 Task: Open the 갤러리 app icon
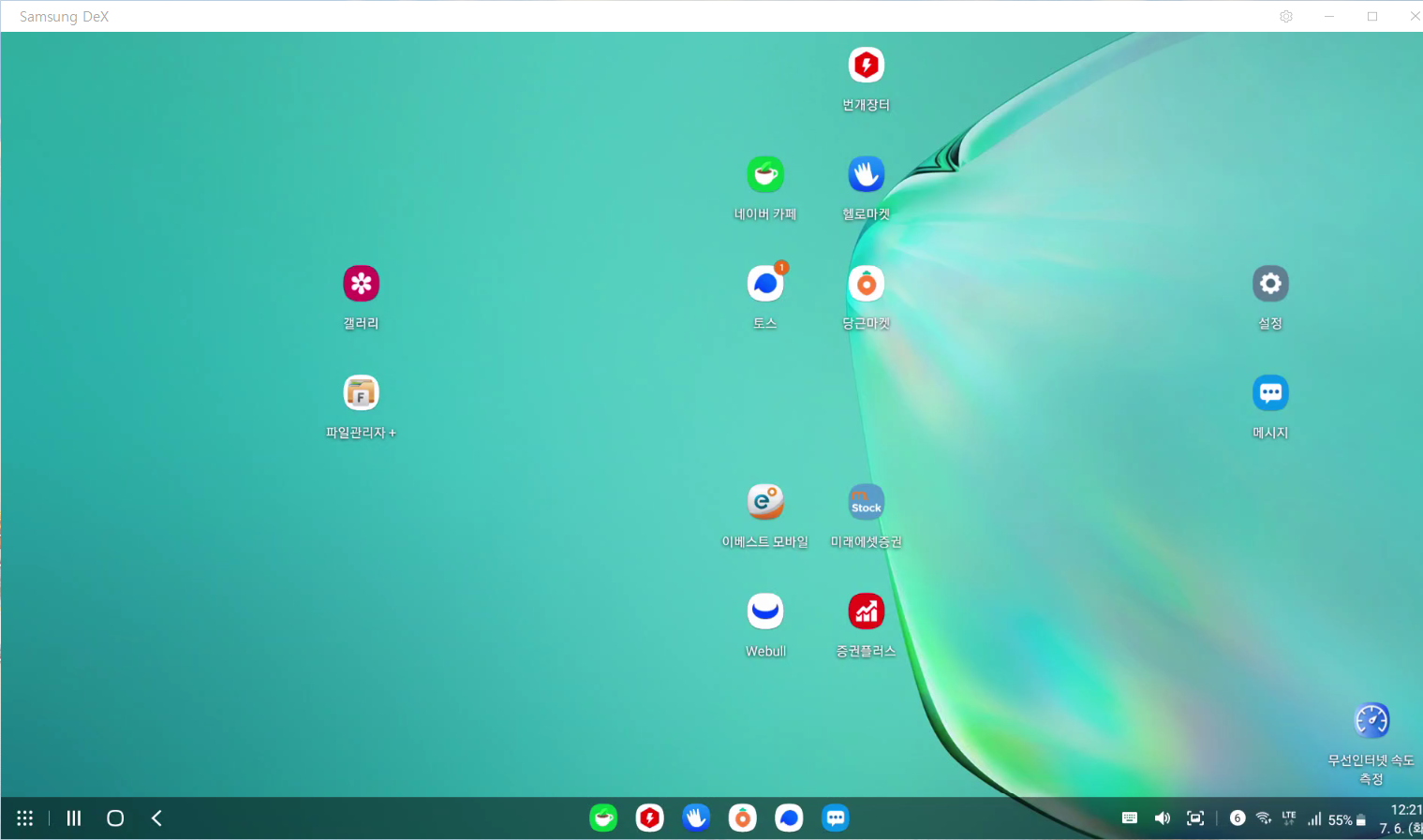point(361,284)
